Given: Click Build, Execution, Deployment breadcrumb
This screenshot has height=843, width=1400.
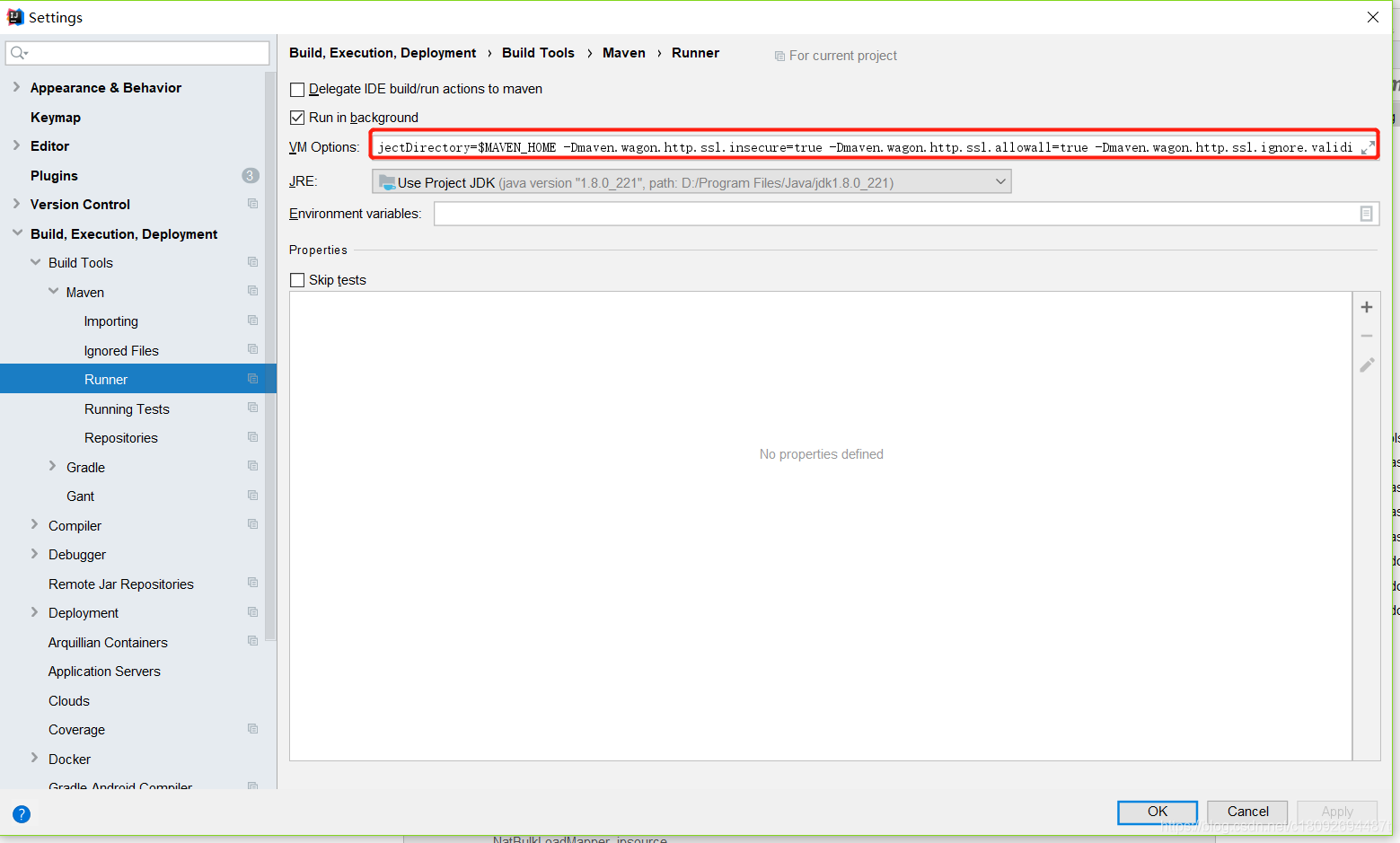Looking at the screenshot, I should coord(383,53).
